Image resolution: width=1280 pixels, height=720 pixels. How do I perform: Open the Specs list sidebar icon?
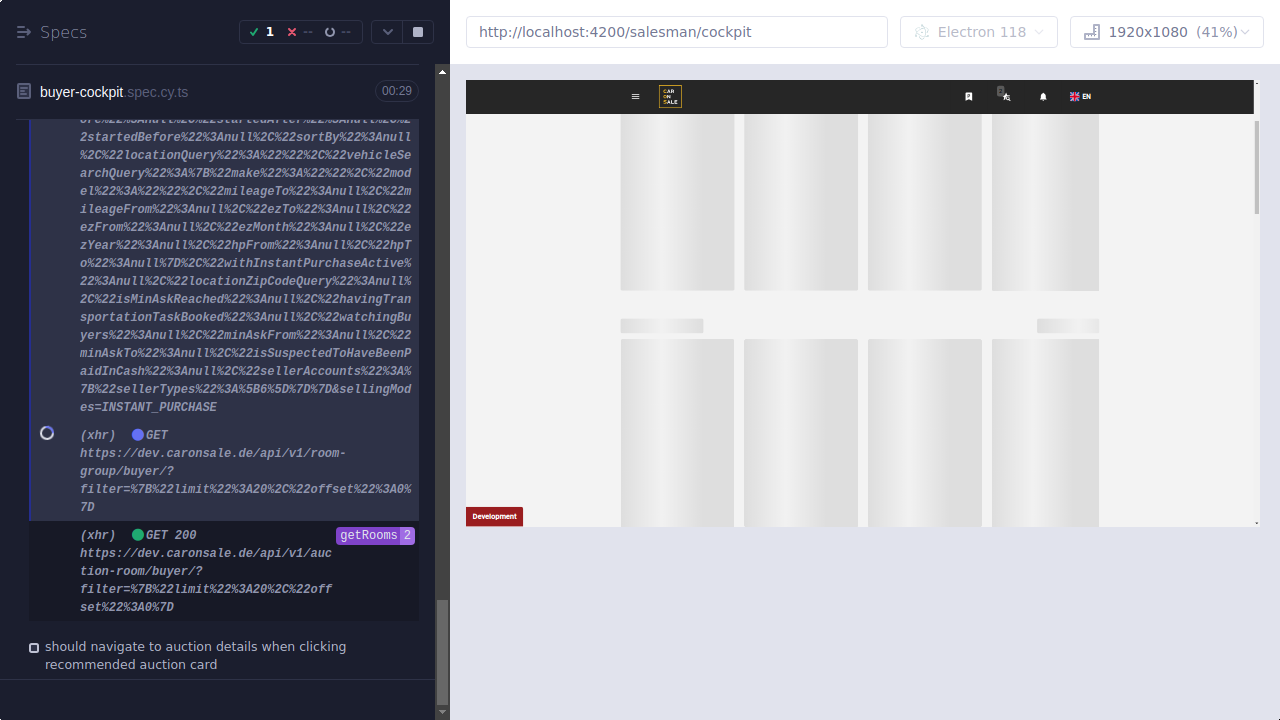[x=22, y=31]
